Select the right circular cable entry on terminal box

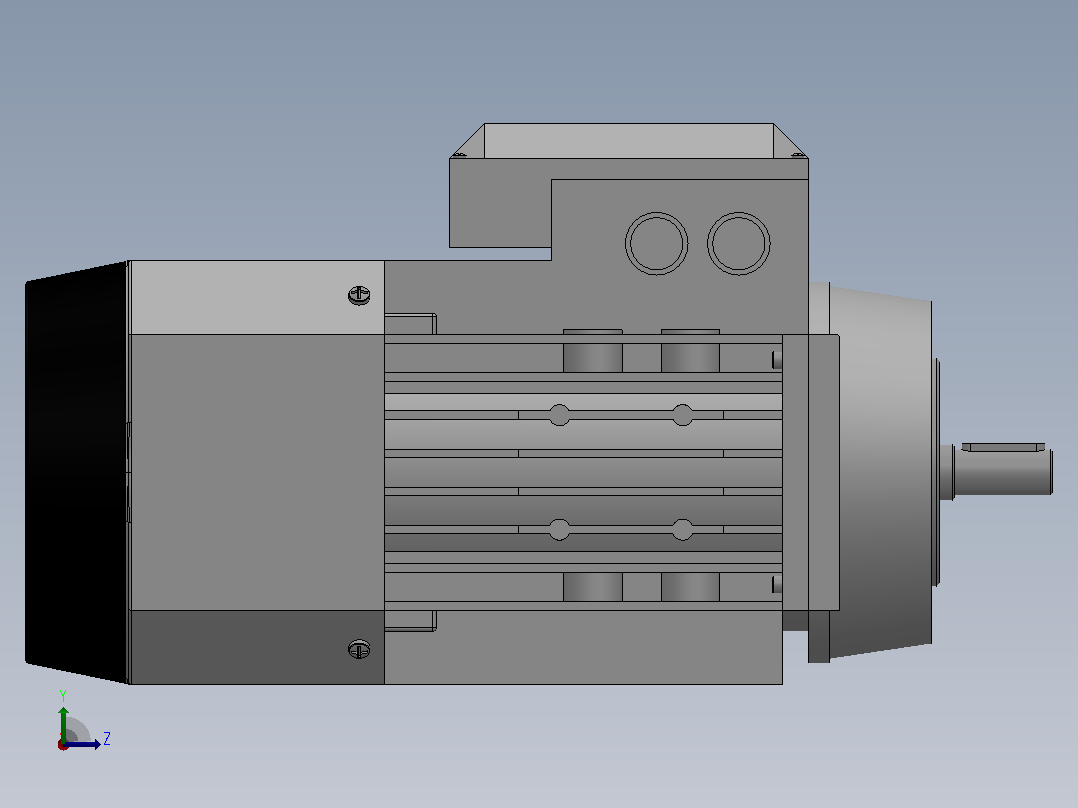tap(738, 243)
